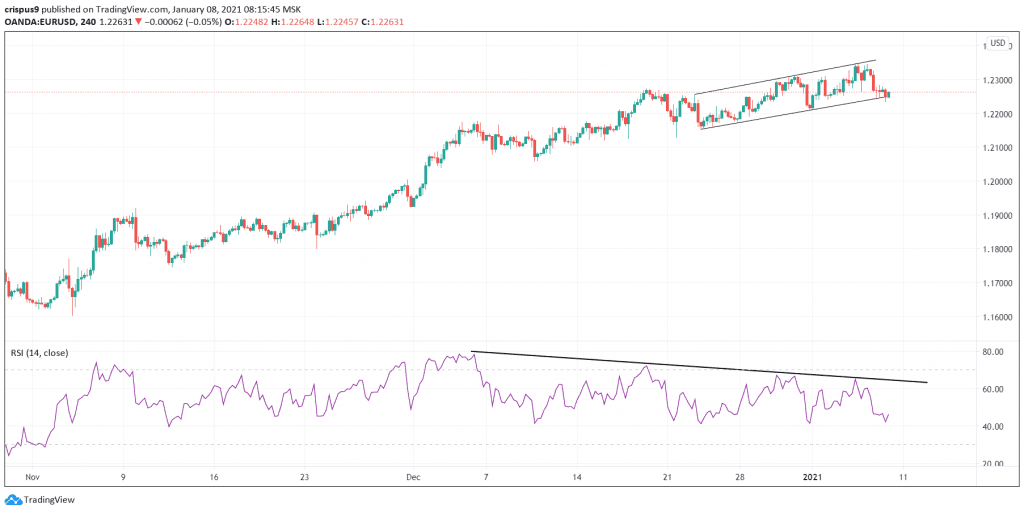
Task: Click the lower channel line on price chart
Action: click(x=797, y=112)
